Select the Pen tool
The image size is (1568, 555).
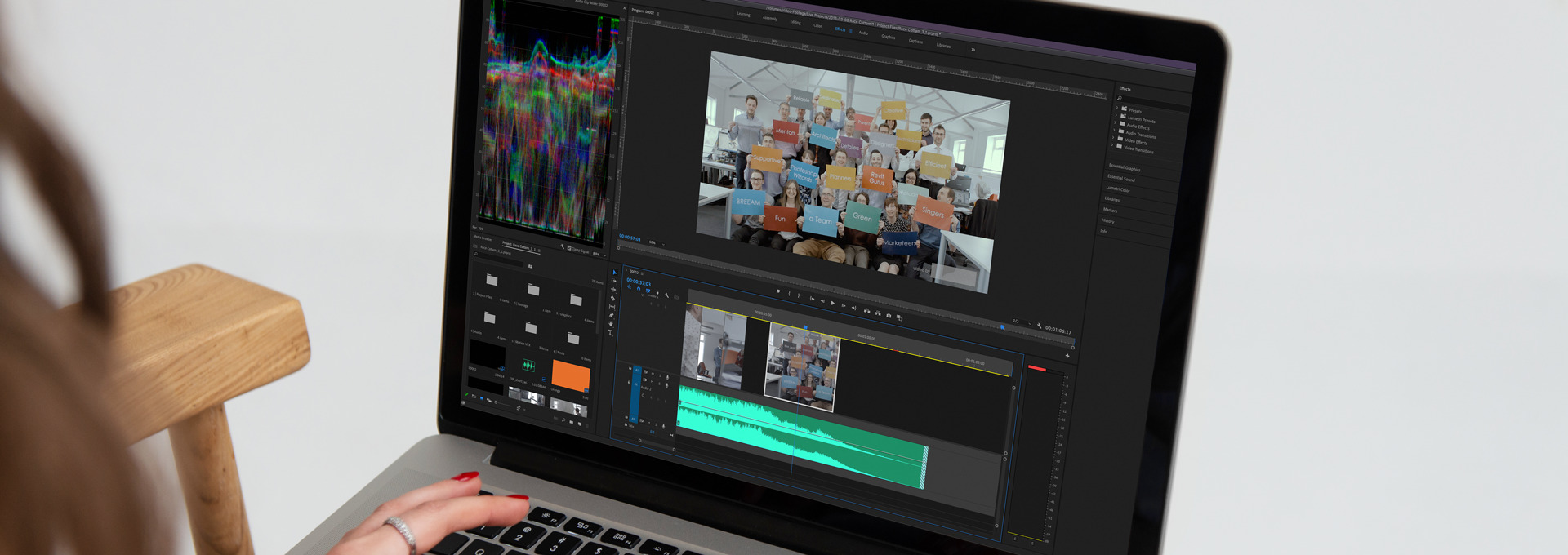[x=612, y=316]
